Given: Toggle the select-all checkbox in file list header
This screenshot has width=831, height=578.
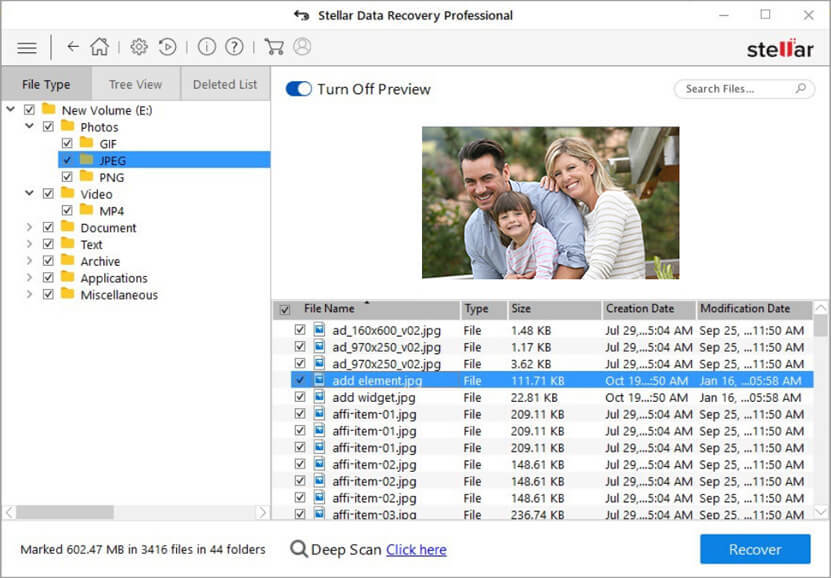Looking at the screenshot, I should (x=285, y=310).
